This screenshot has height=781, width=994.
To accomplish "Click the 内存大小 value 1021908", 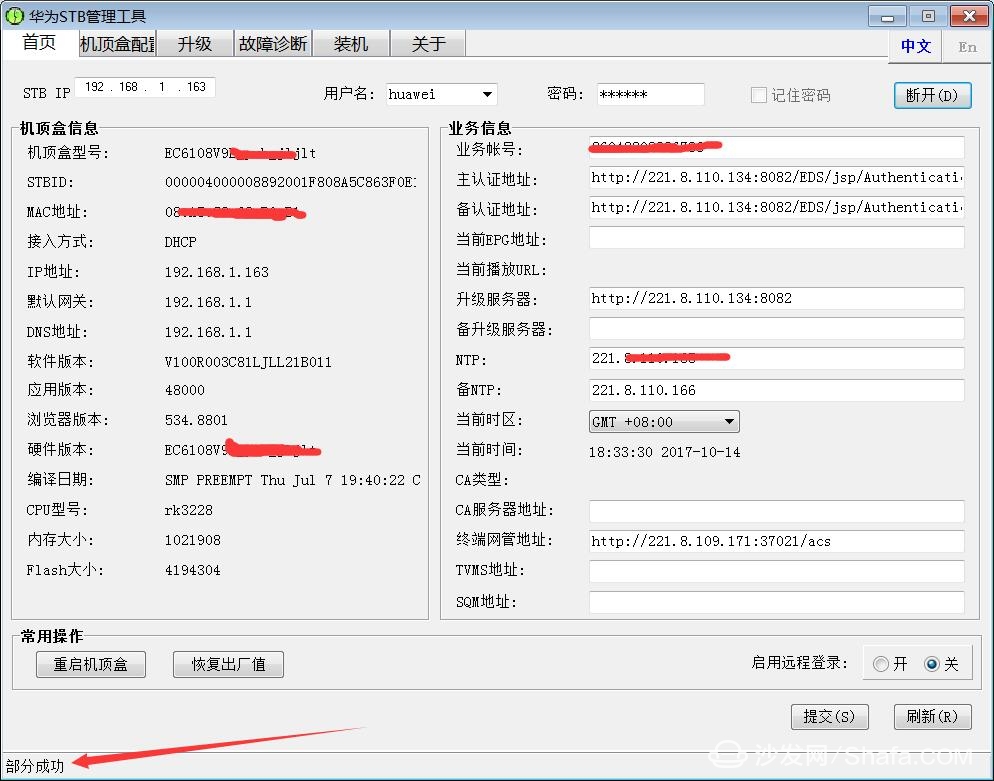I will pos(193,540).
